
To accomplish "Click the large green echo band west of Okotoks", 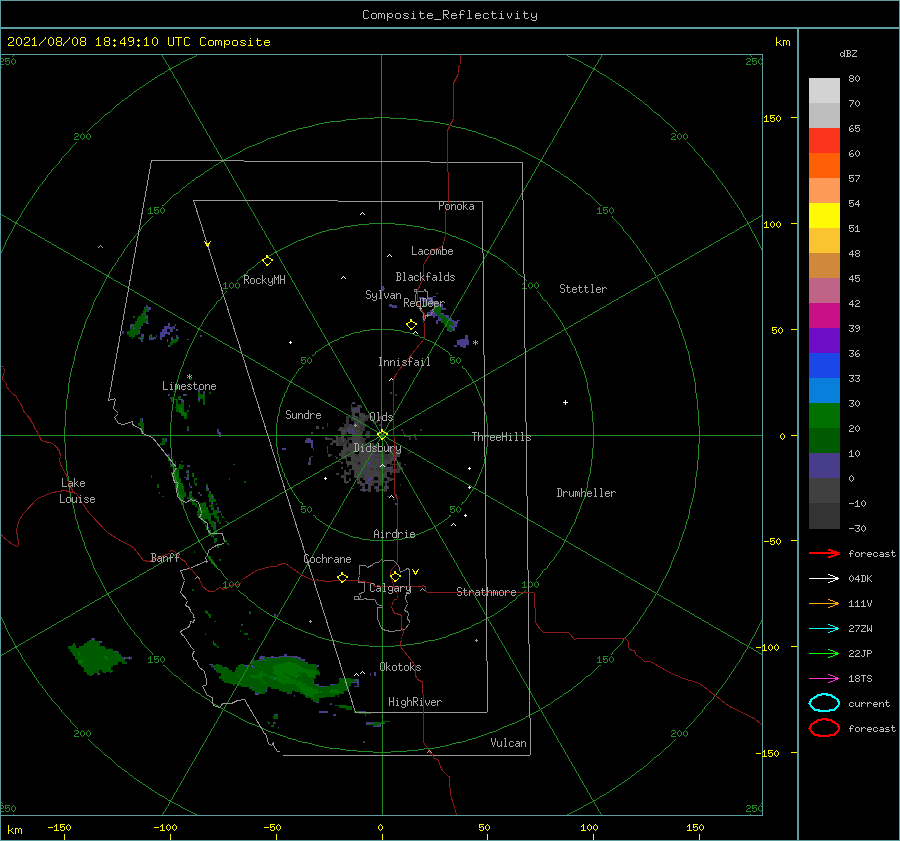I will click(x=281, y=676).
